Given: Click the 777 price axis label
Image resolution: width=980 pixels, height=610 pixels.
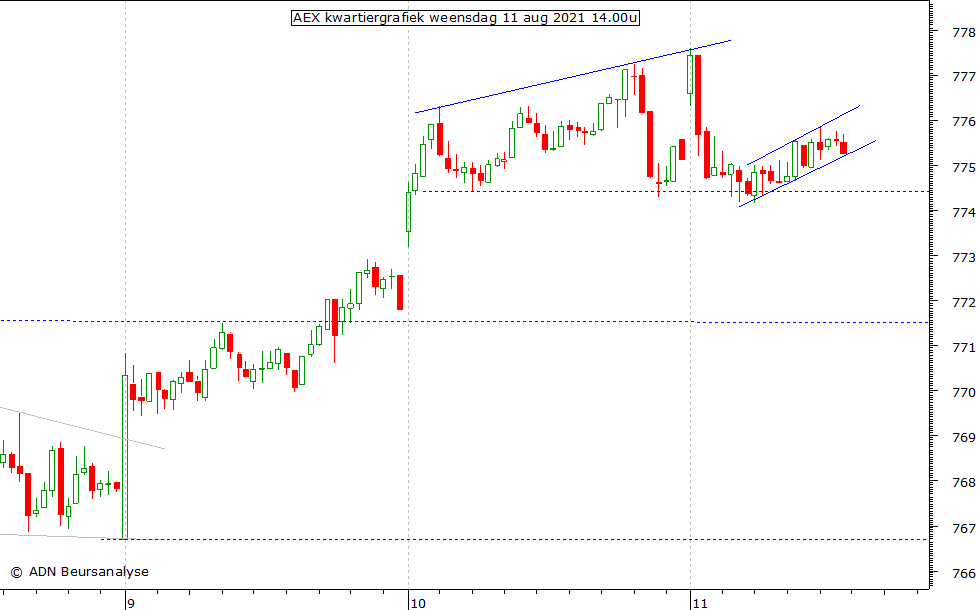Looking at the screenshot, I should (964, 77).
